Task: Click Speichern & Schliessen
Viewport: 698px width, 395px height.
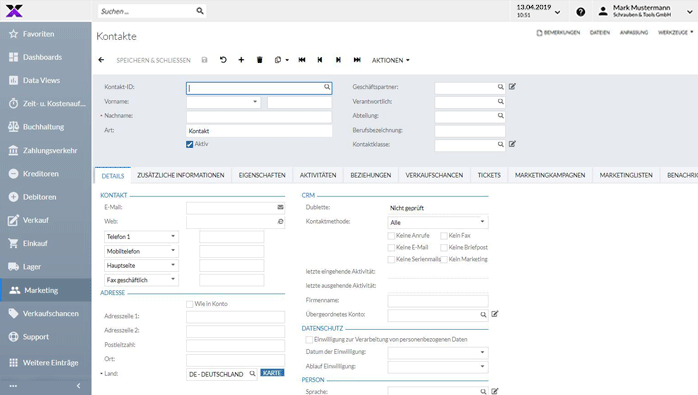Action: (153, 60)
